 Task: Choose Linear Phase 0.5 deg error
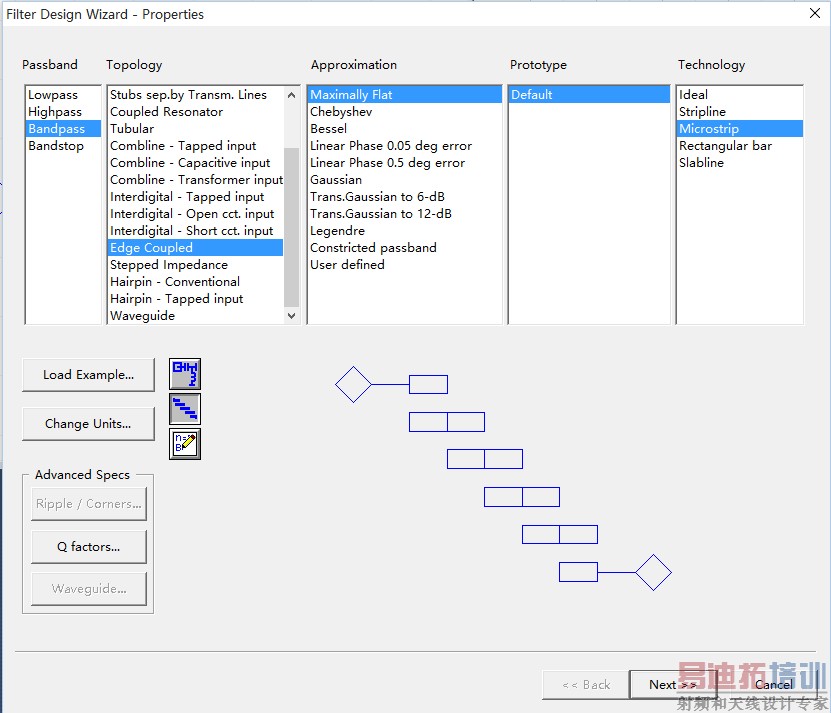[x=404, y=163]
